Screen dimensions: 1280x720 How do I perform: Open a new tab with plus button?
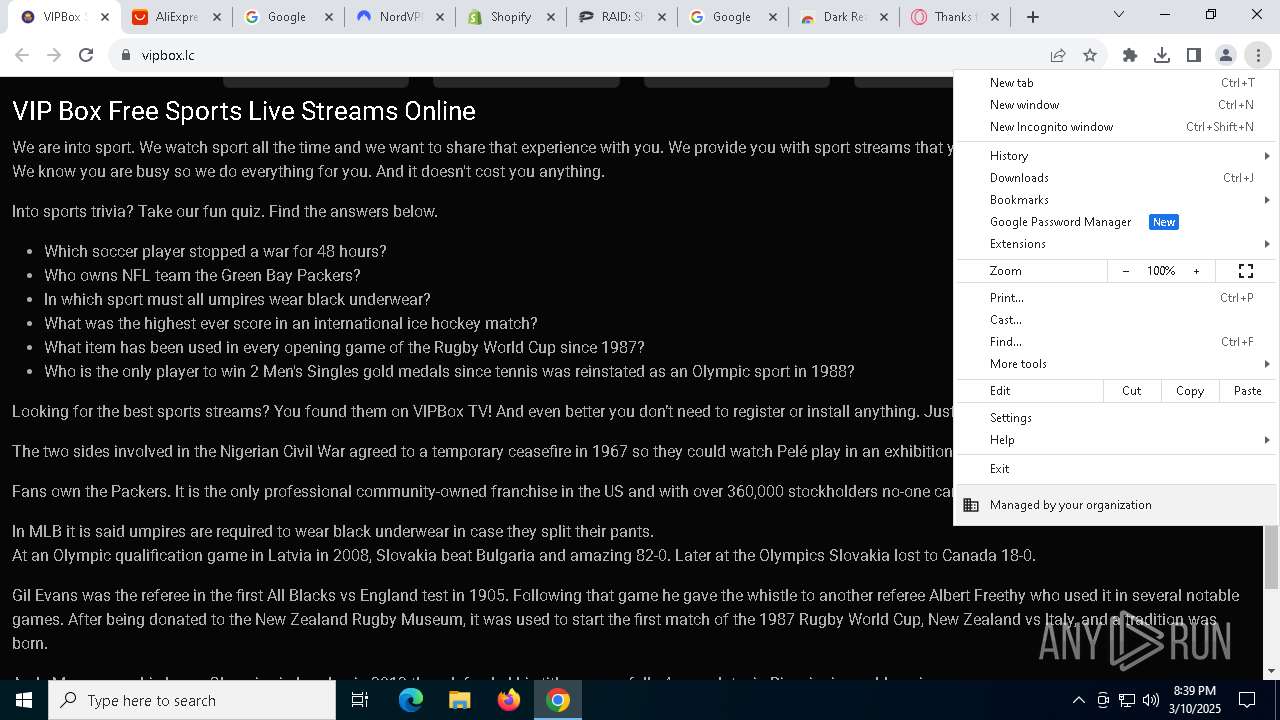click(x=1033, y=16)
